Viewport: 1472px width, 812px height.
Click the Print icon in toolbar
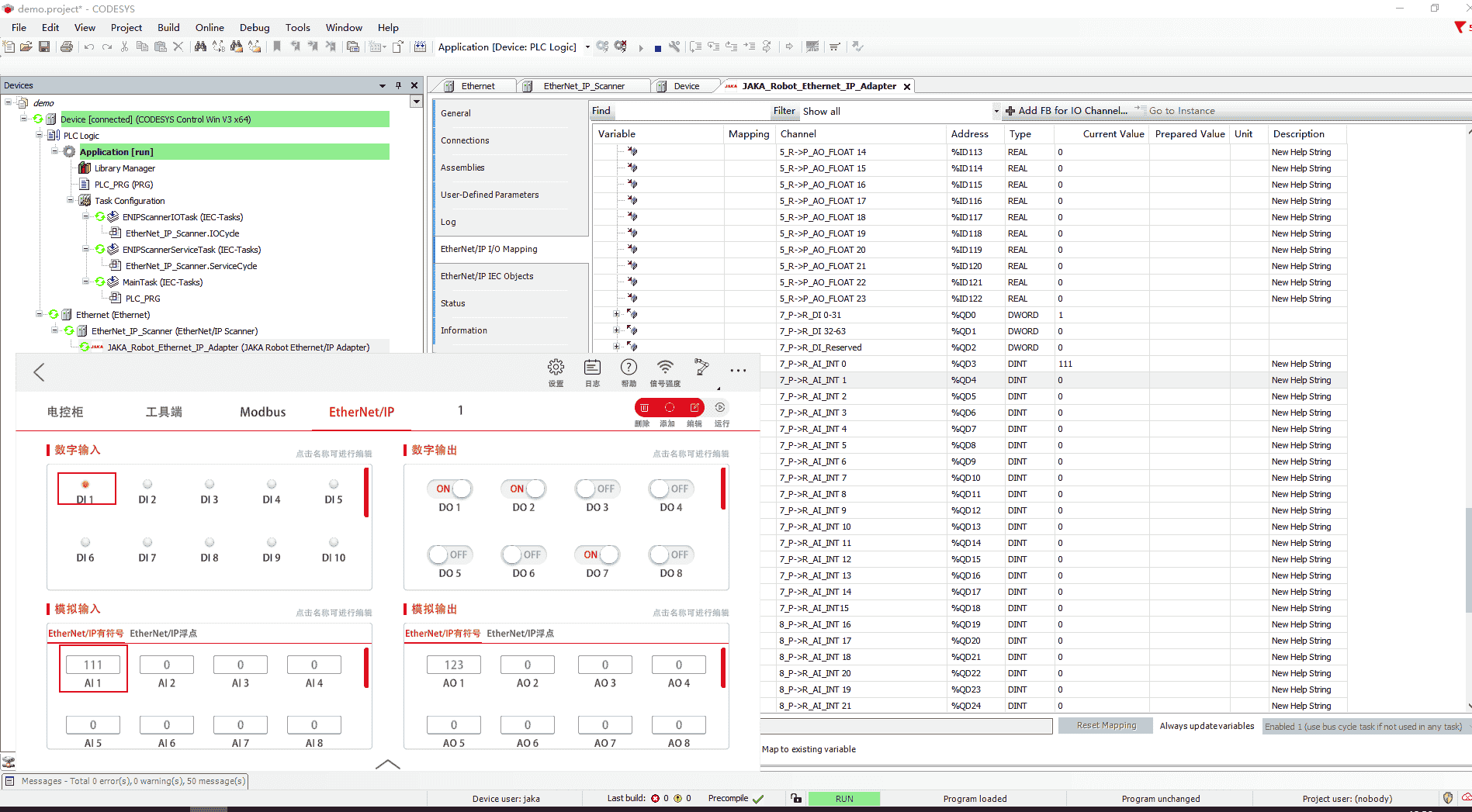[x=67, y=47]
